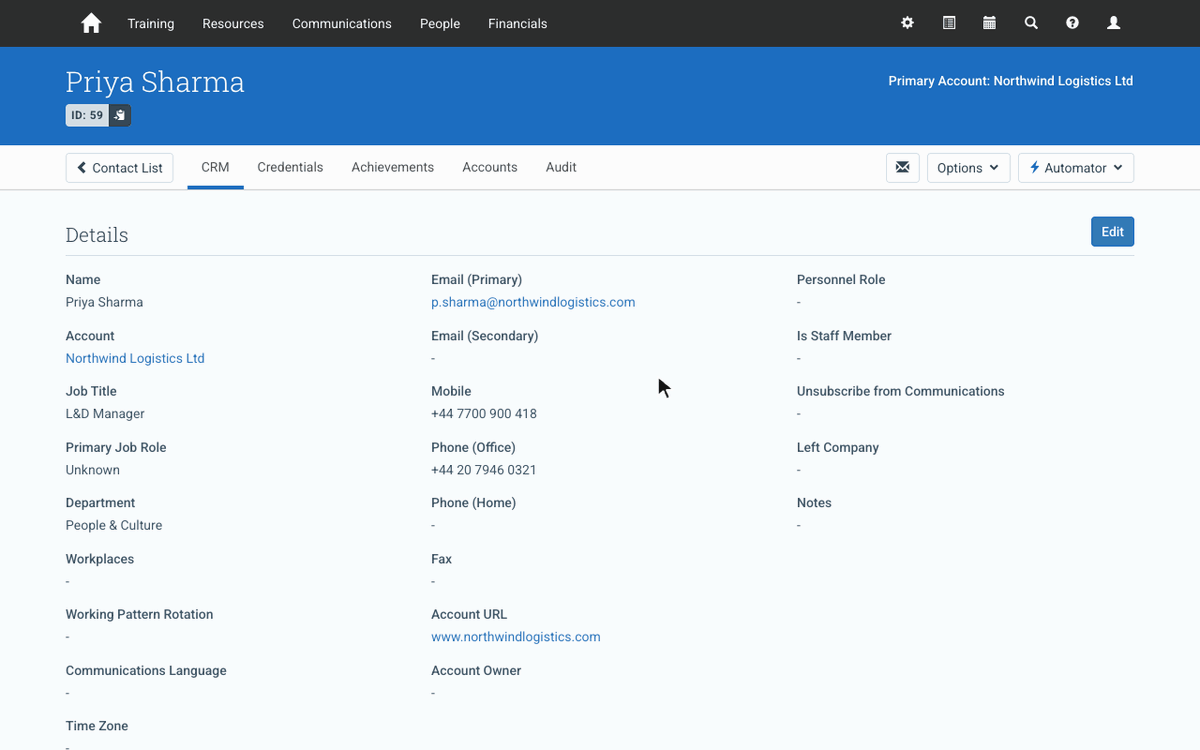Open the People menu
This screenshot has width=1200, height=750.
click(x=440, y=23)
